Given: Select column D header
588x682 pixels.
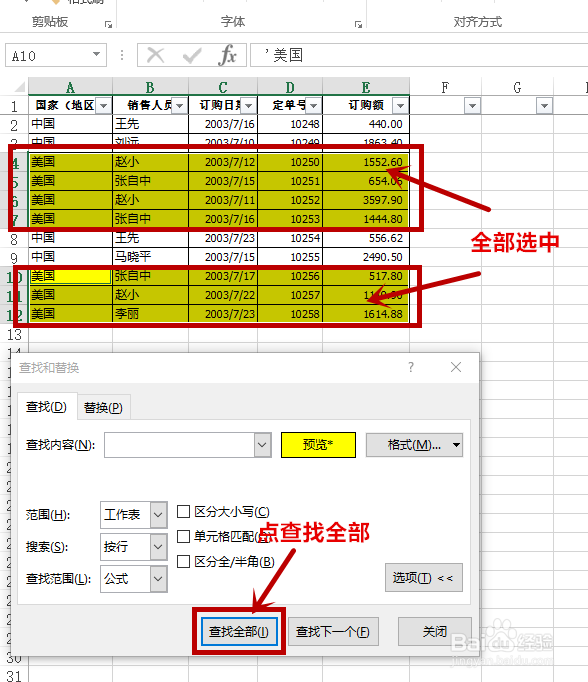Looking at the screenshot, I should pos(290,87).
